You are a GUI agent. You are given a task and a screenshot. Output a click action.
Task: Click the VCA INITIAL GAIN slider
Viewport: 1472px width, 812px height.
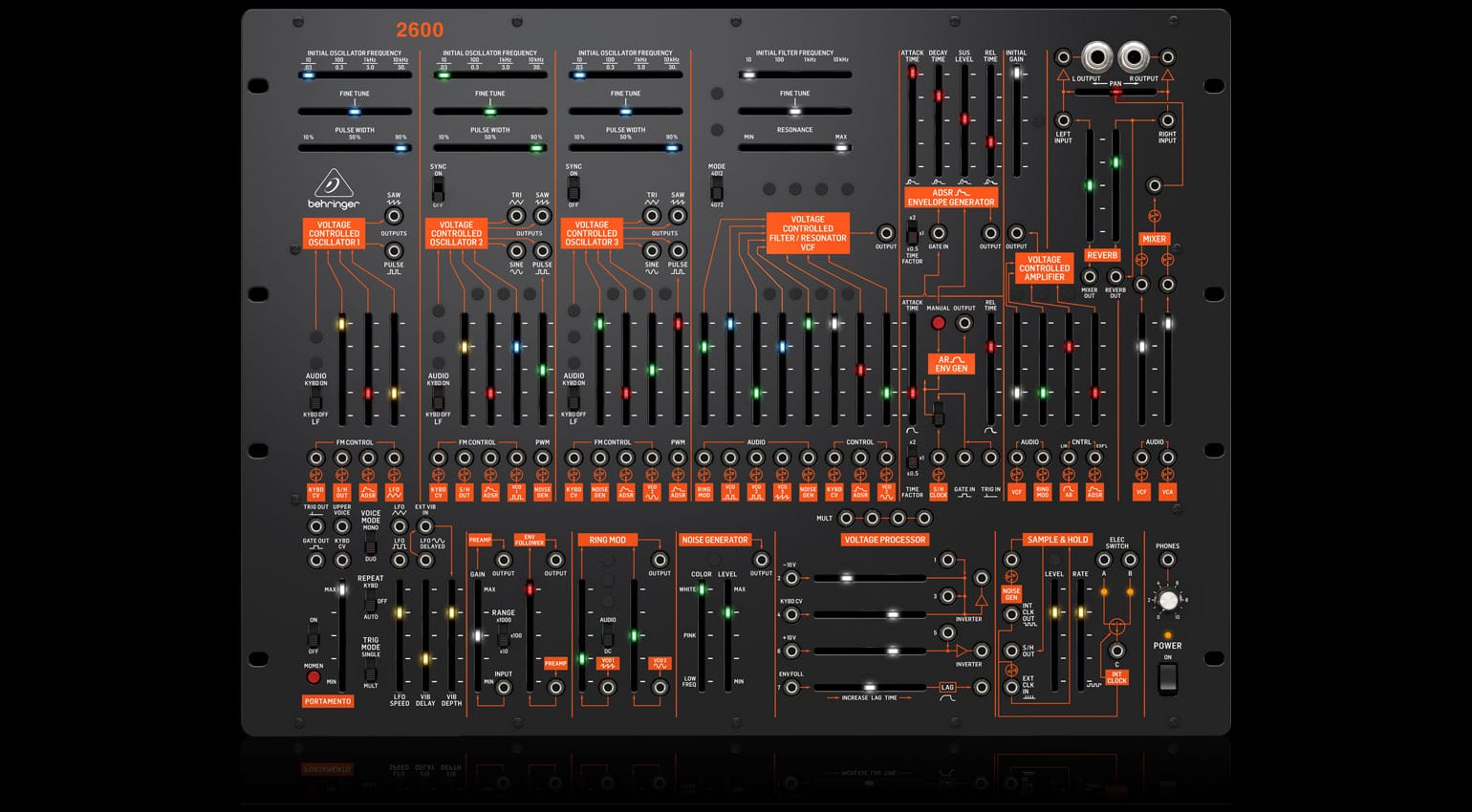point(1016,119)
